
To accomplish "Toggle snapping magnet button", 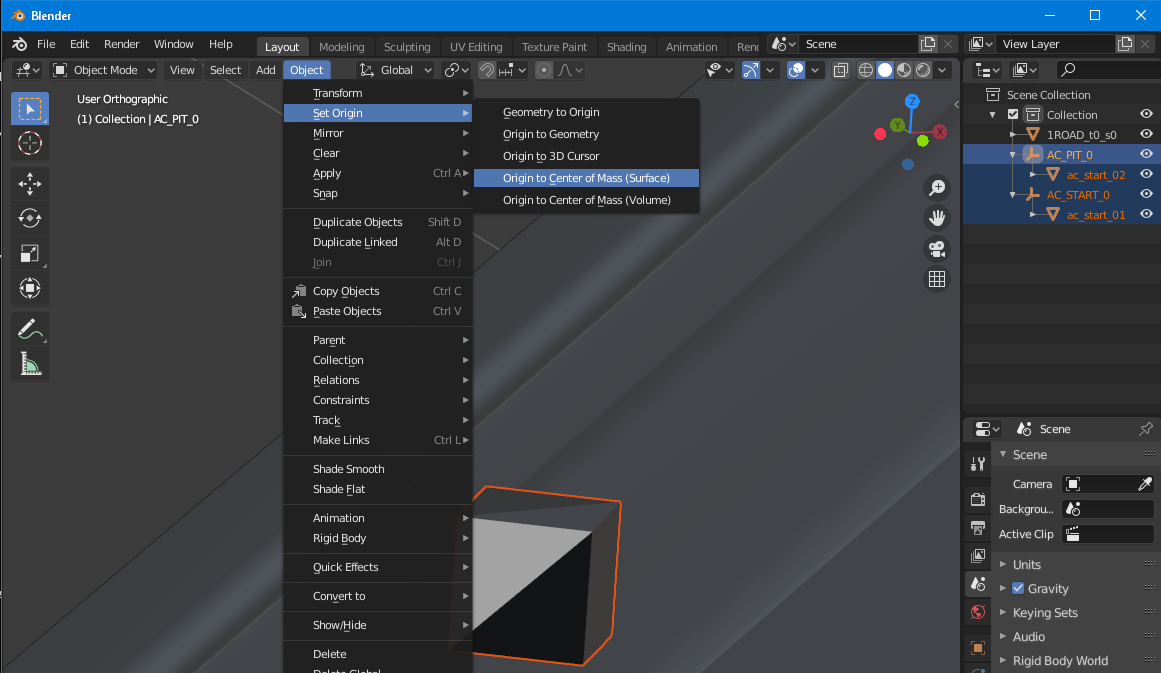I will click(x=486, y=70).
